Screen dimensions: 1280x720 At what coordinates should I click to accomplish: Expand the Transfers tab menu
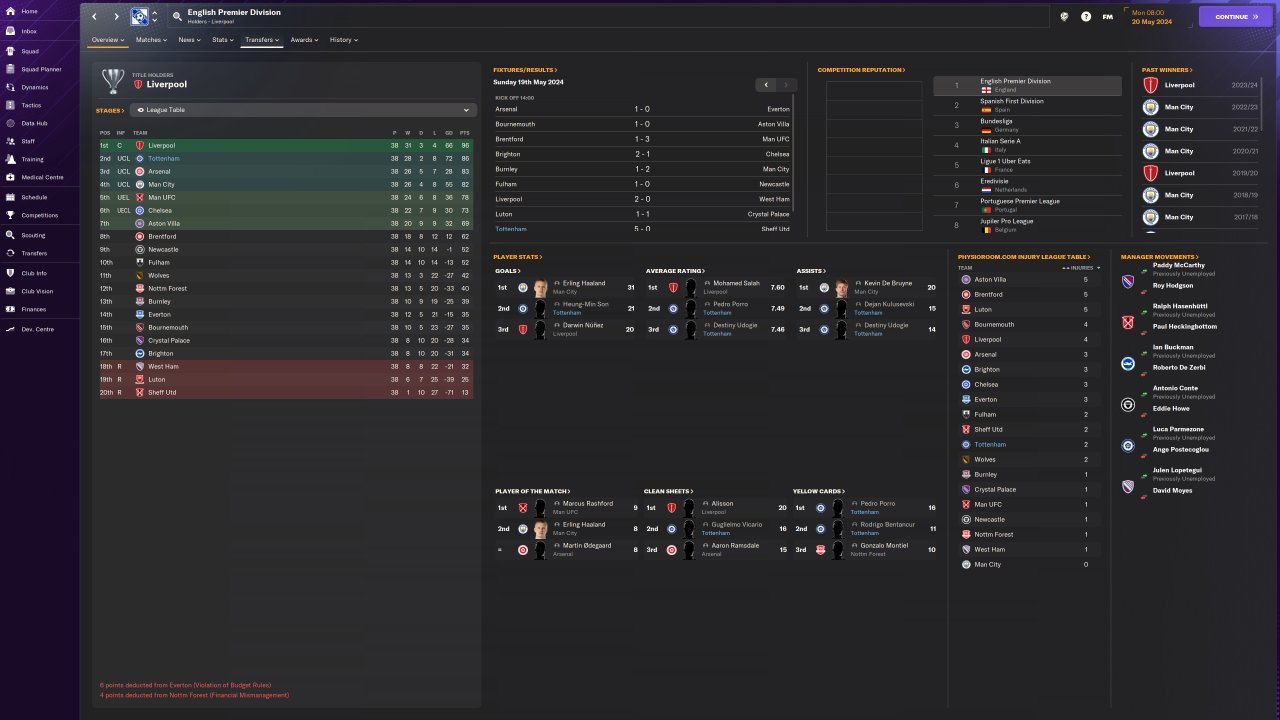coord(263,40)
